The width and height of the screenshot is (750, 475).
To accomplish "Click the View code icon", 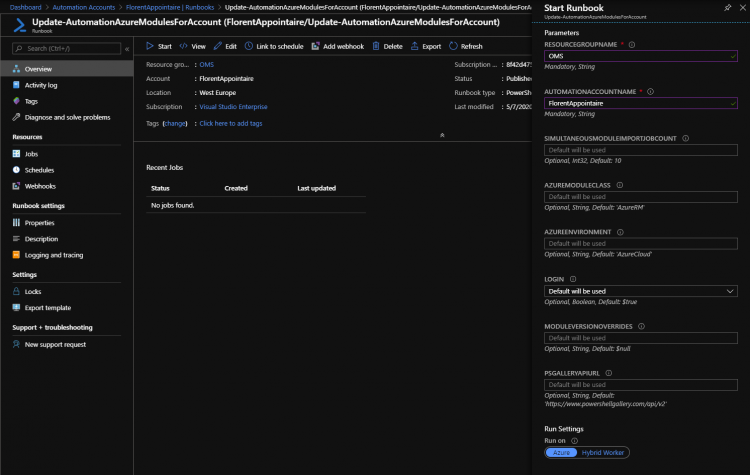I will tap(183, 46).
